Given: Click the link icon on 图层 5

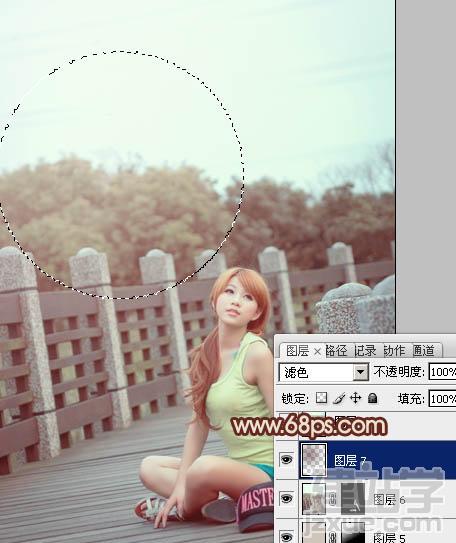Looking at the screenshot, I should 333,537.
